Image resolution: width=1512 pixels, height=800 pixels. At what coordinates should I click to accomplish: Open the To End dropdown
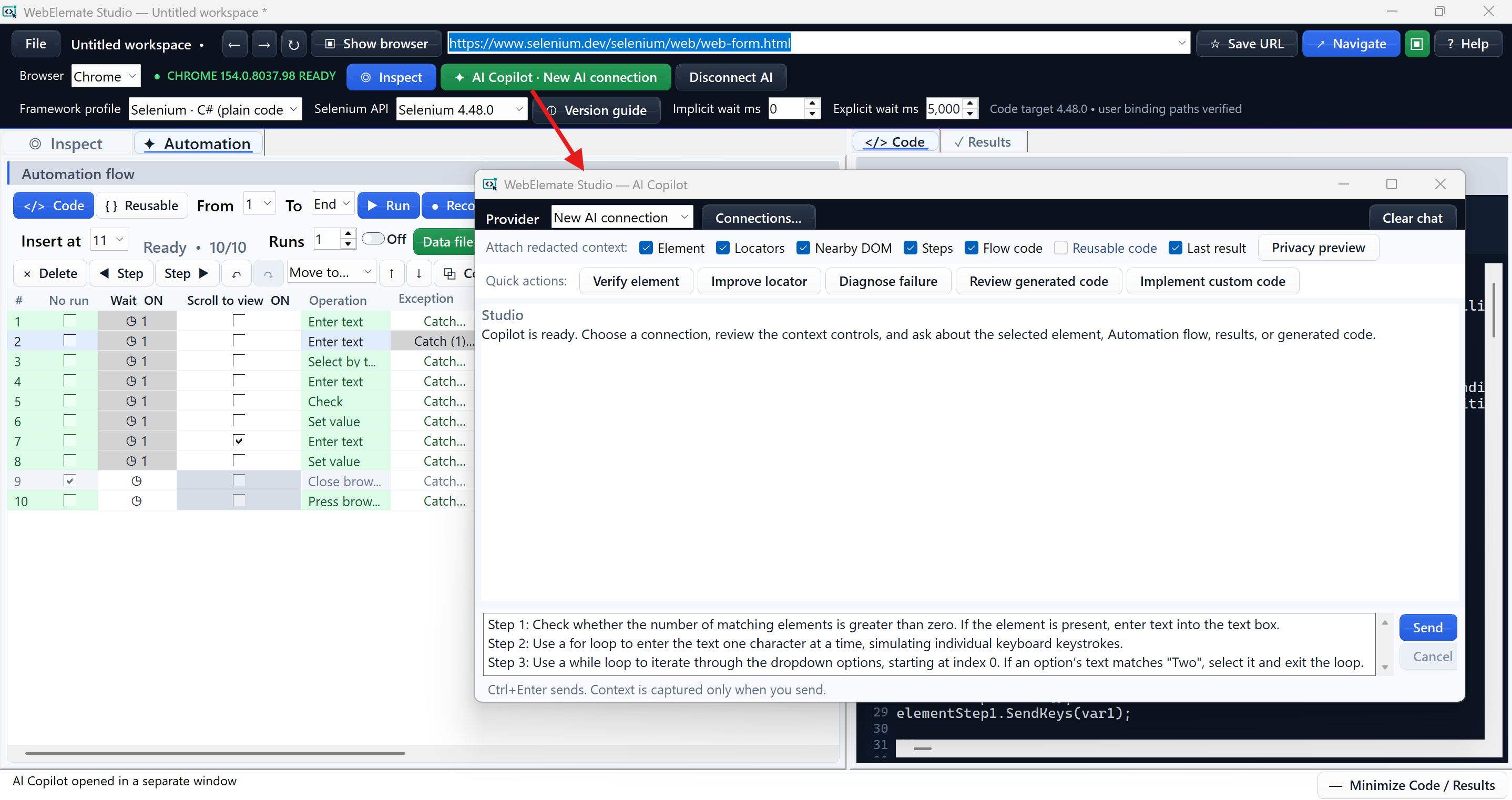(333, 203)
